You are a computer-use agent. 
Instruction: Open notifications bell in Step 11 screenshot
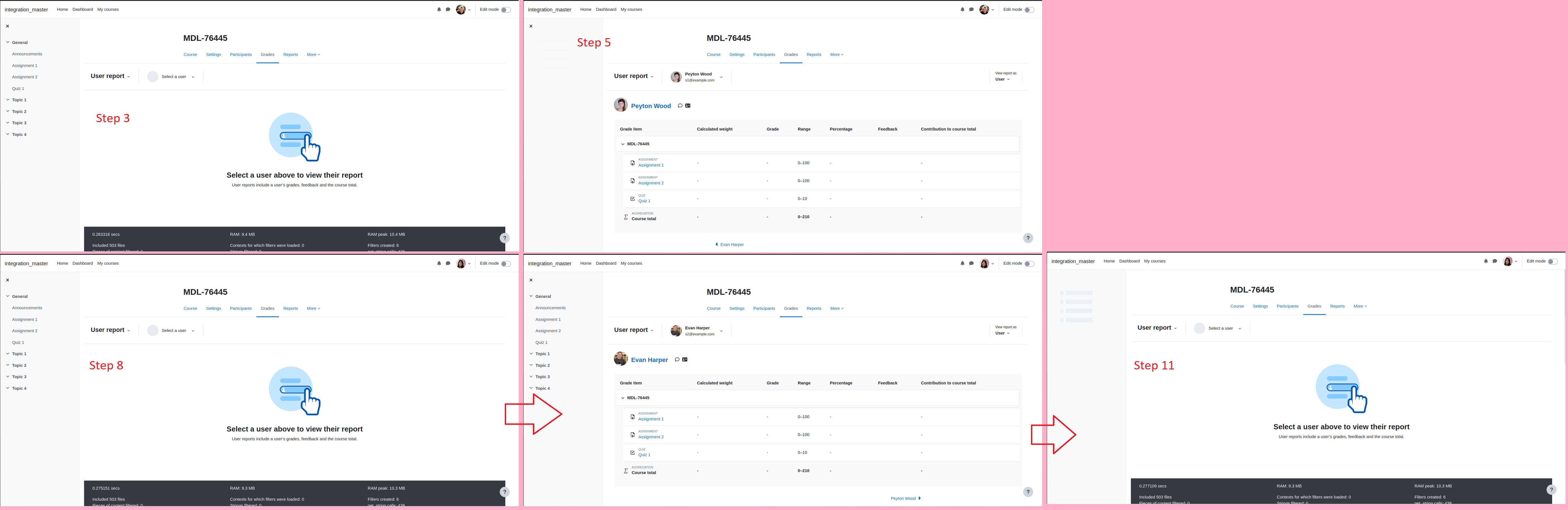click(x=1486, y=261)
